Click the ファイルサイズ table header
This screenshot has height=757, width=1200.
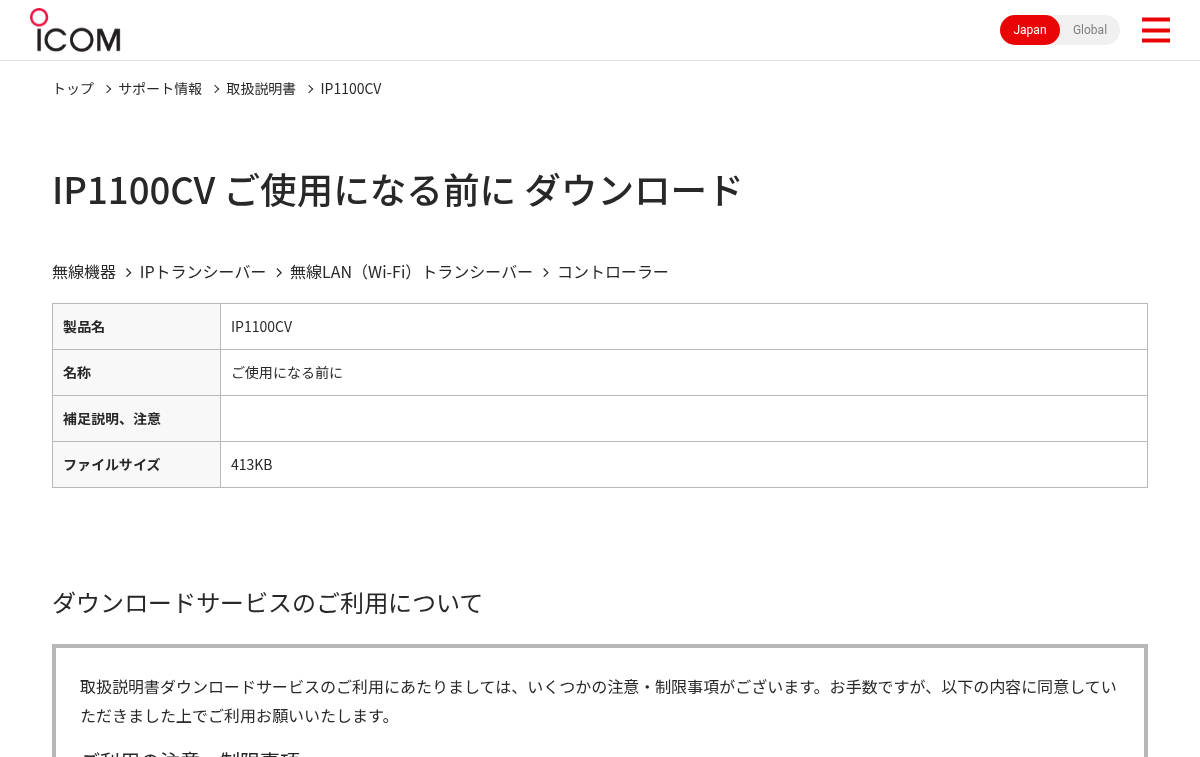(136, 465)
